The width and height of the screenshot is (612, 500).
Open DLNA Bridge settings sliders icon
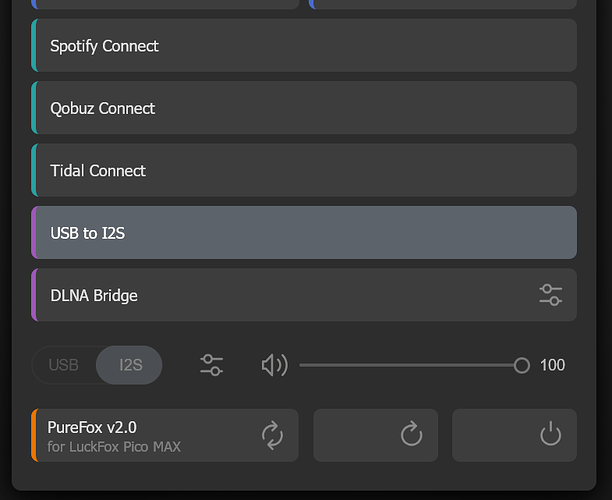point(550,295)
